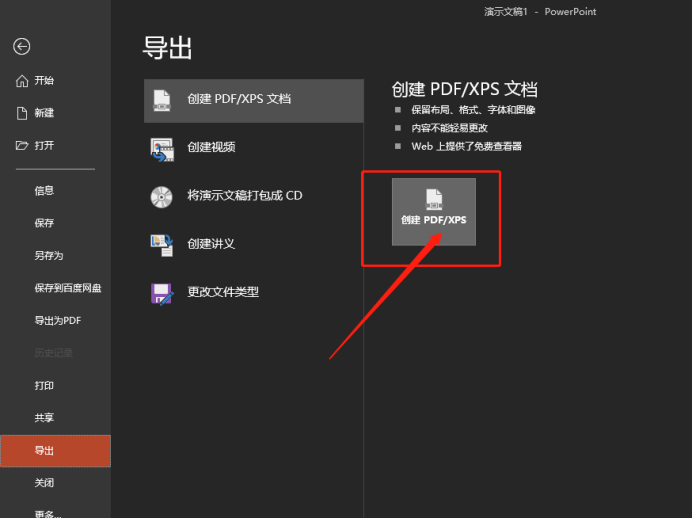The width and height of the screenshot is (692, 518).
Task: Select the 创建讲义 export option
Action: (254, 245)
